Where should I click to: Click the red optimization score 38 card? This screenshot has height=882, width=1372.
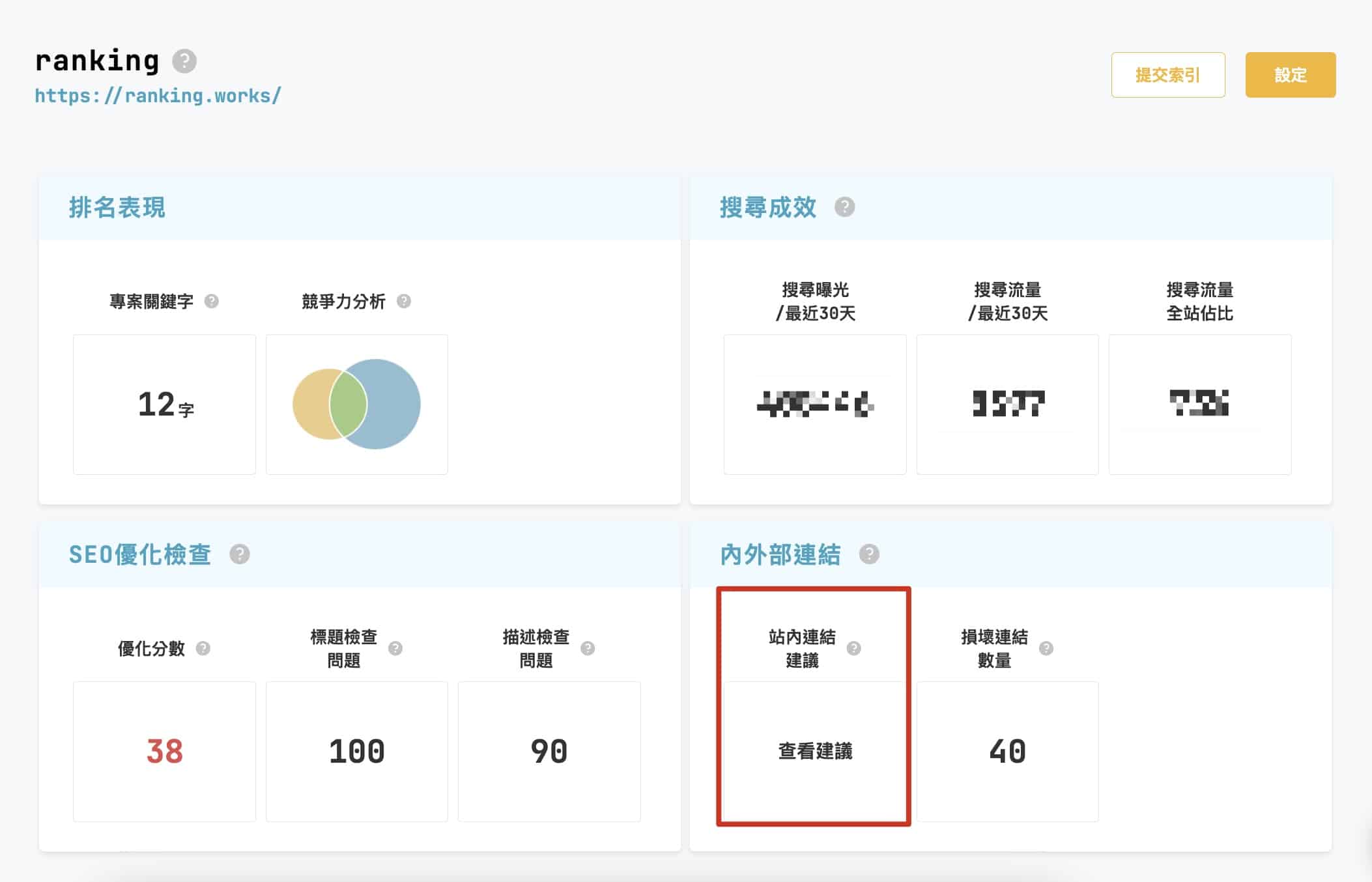(164, 751)
